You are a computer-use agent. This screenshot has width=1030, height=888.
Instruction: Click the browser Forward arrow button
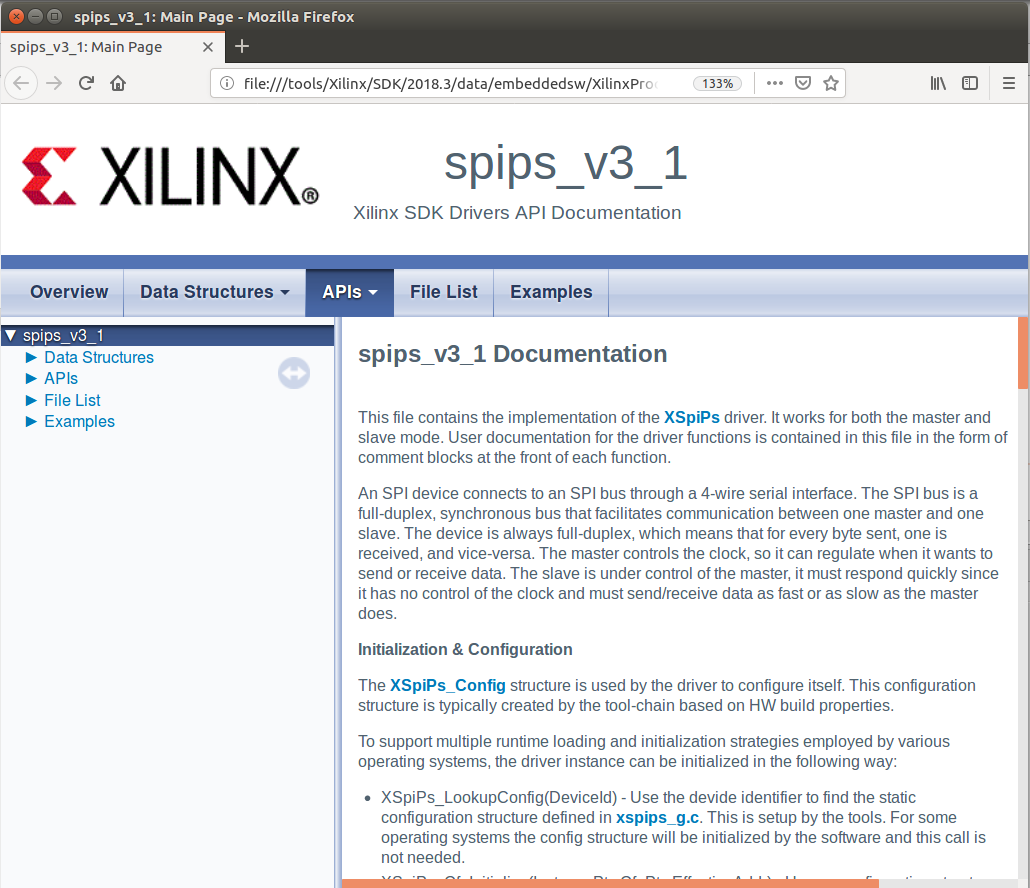click(54, 83)
